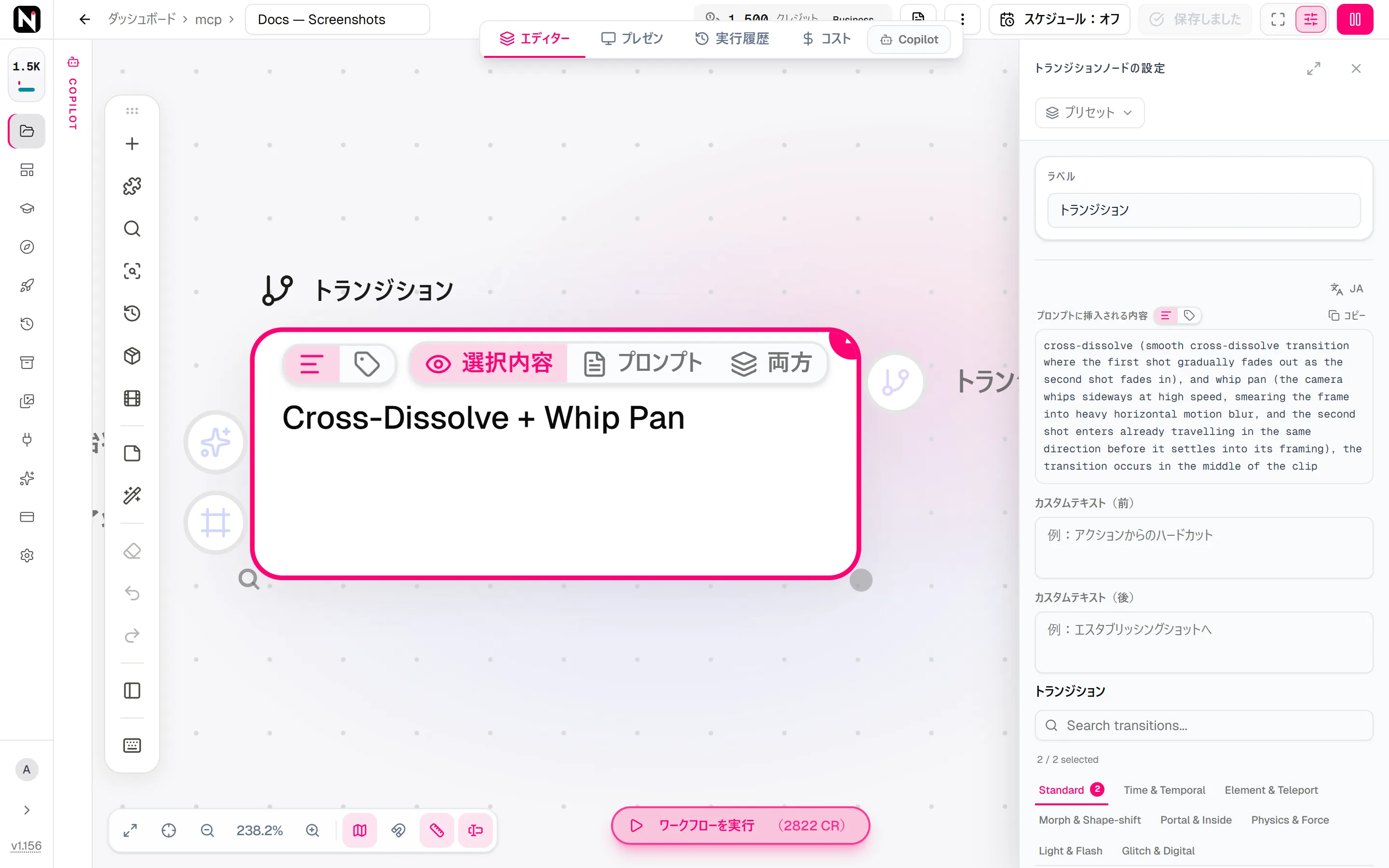1389x868 pixels.
Task: Add a sticky note from palette
Action: coord(132,453)
